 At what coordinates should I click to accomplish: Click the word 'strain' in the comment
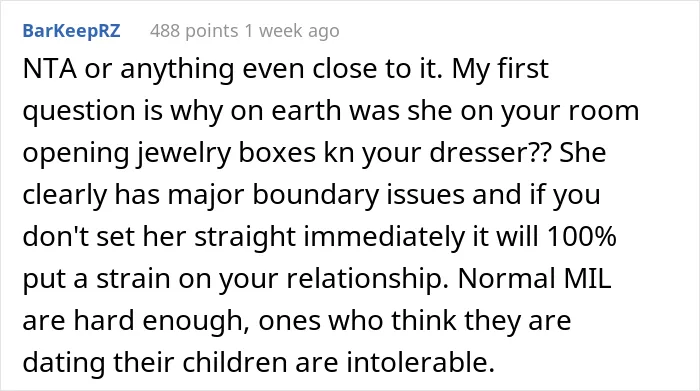click(133, 279)
